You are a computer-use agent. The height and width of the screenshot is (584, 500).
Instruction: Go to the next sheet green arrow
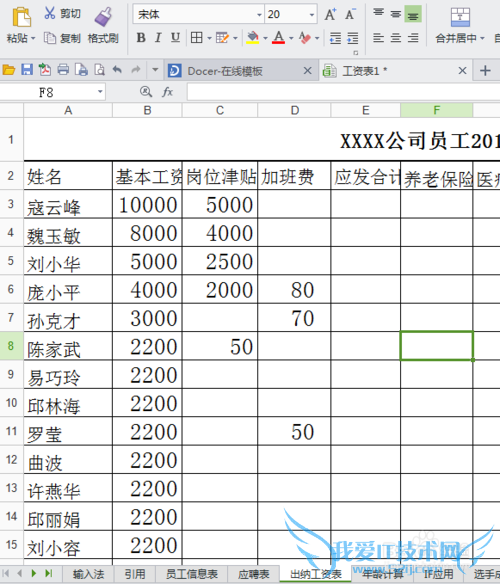pos(34,573)
